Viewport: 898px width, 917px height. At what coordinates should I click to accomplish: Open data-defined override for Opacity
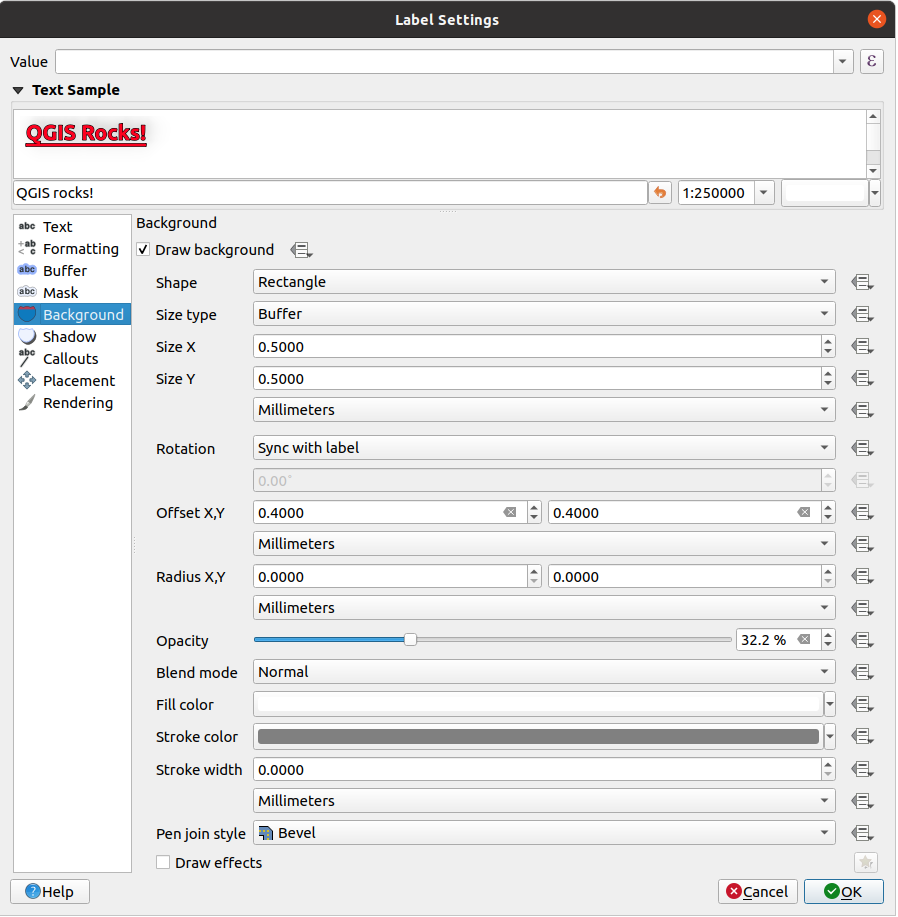(862, 640)
